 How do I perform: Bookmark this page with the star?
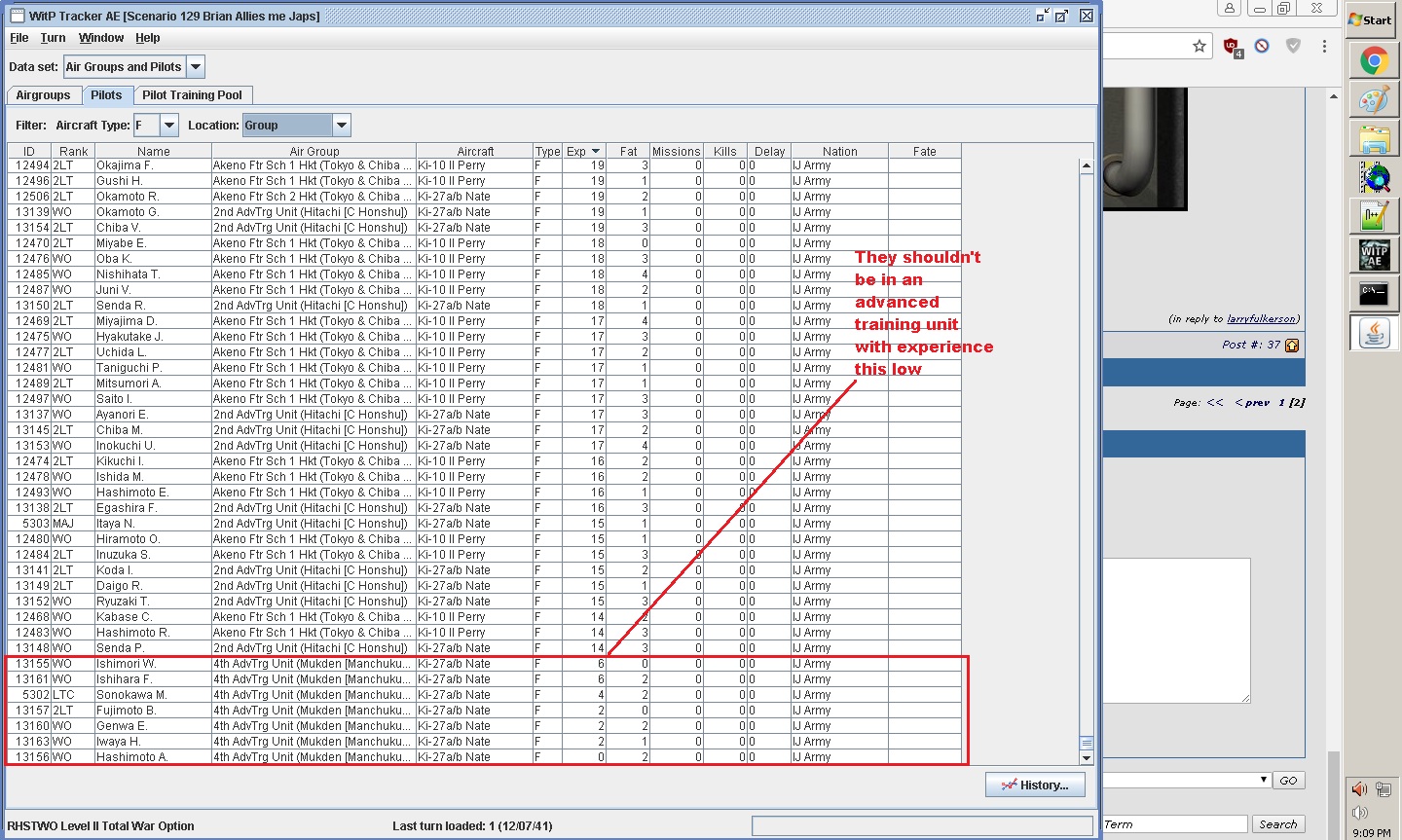[x=1199, y=46]
